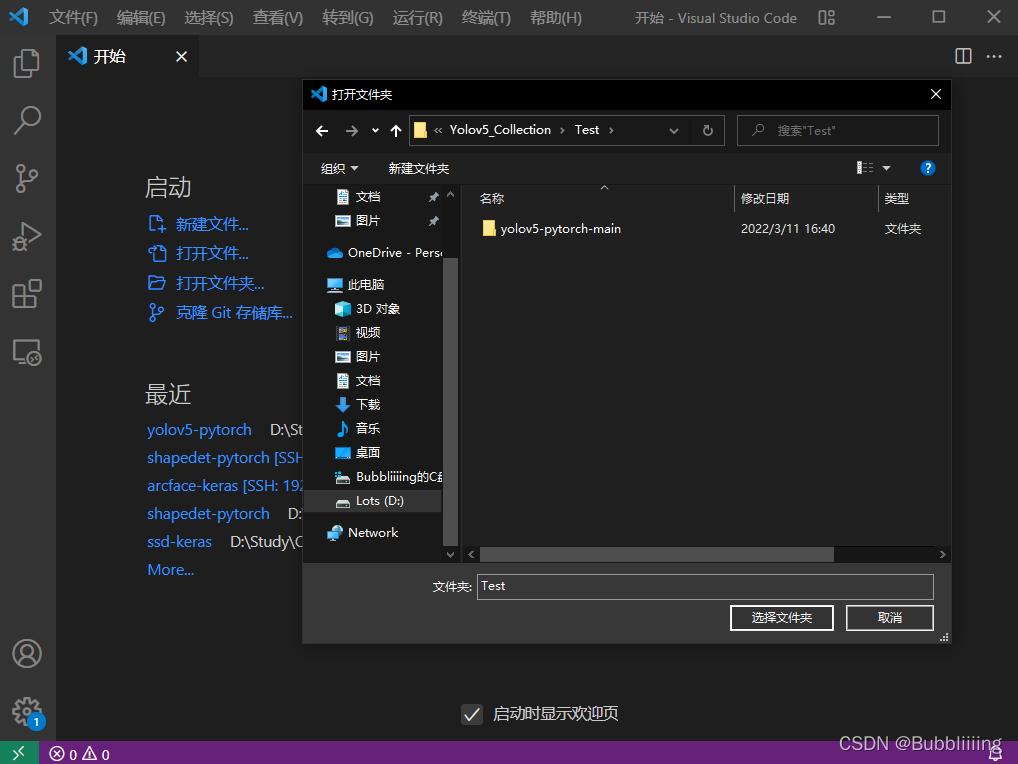Click the More... recent link
The width and height of the screenshot is (1018, 764).
click(171, 570)
